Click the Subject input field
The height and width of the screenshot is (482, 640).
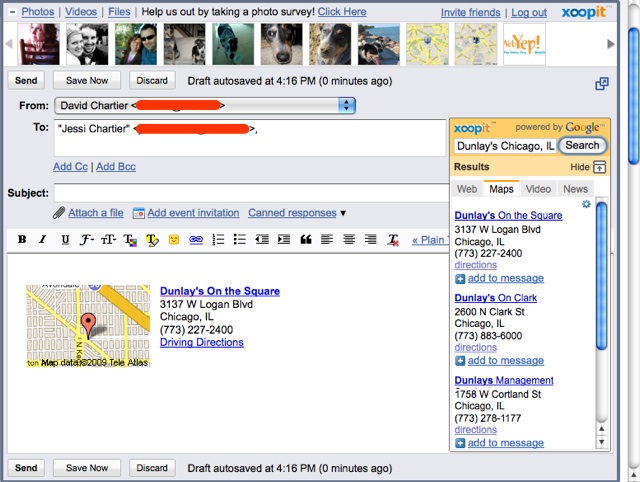tap(251, 193)
